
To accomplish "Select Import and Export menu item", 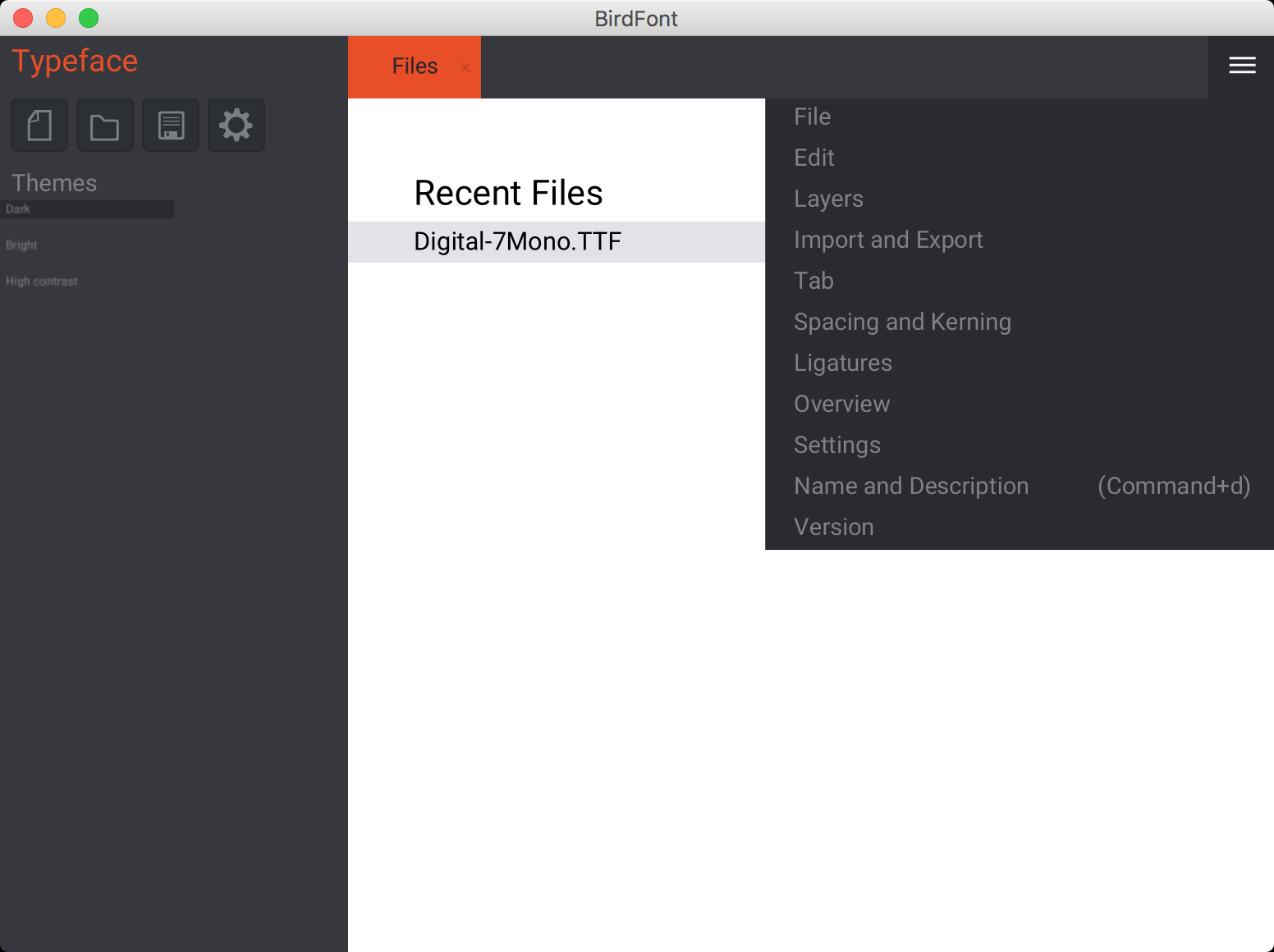I will (x=1020, y=240).
